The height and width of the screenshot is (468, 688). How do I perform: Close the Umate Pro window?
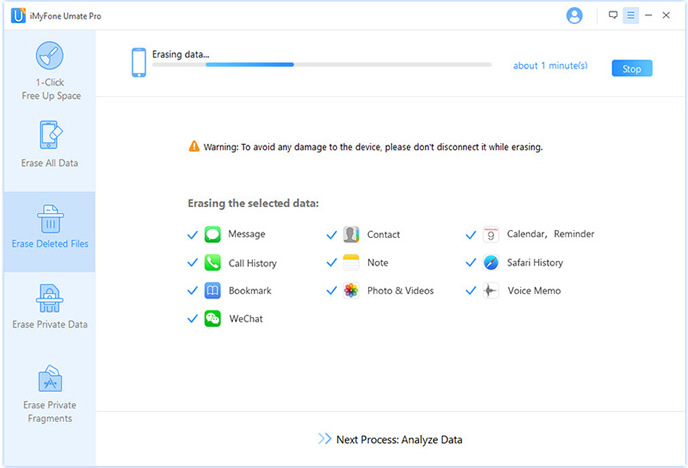click(666, 15)
